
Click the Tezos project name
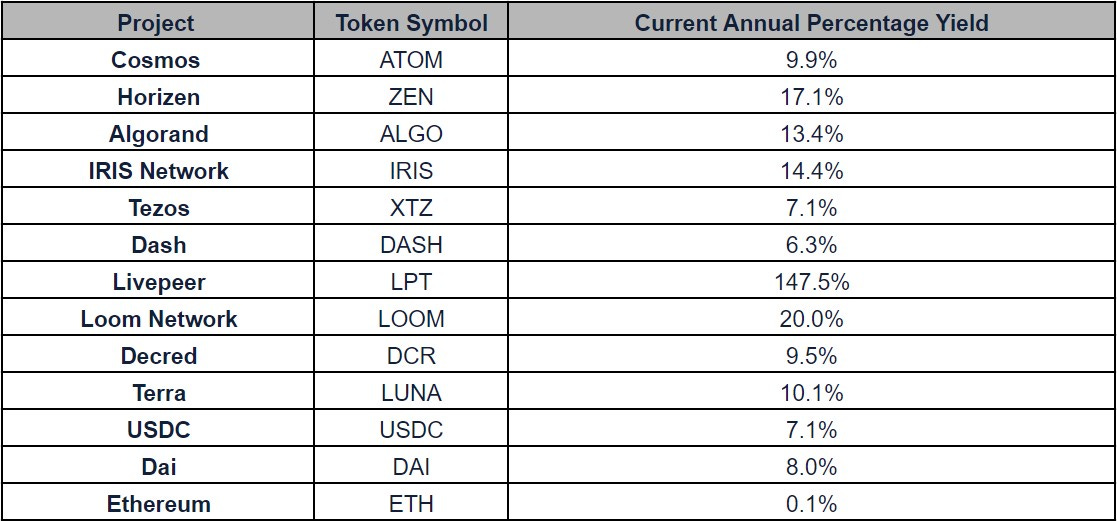click(x=158, y=208)
